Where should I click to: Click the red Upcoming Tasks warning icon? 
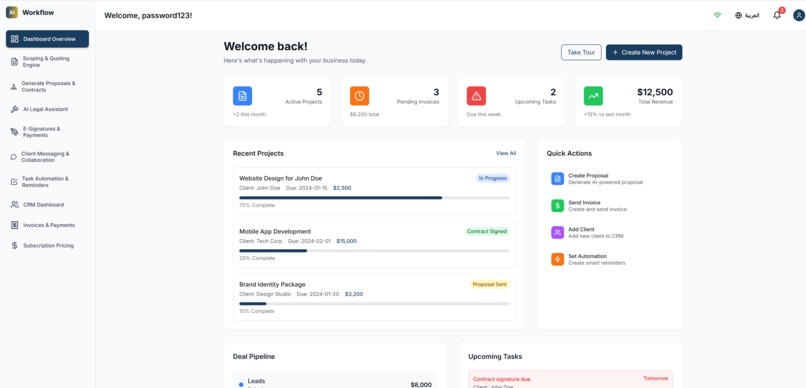tap(476, 96)
